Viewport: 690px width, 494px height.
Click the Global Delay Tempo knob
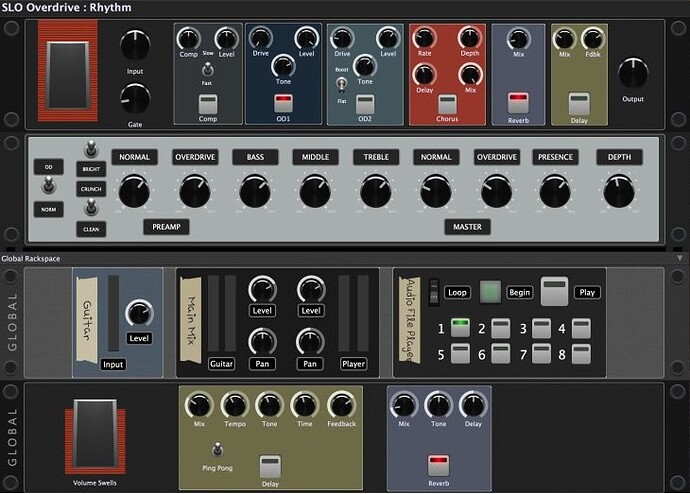pos(235,405)
